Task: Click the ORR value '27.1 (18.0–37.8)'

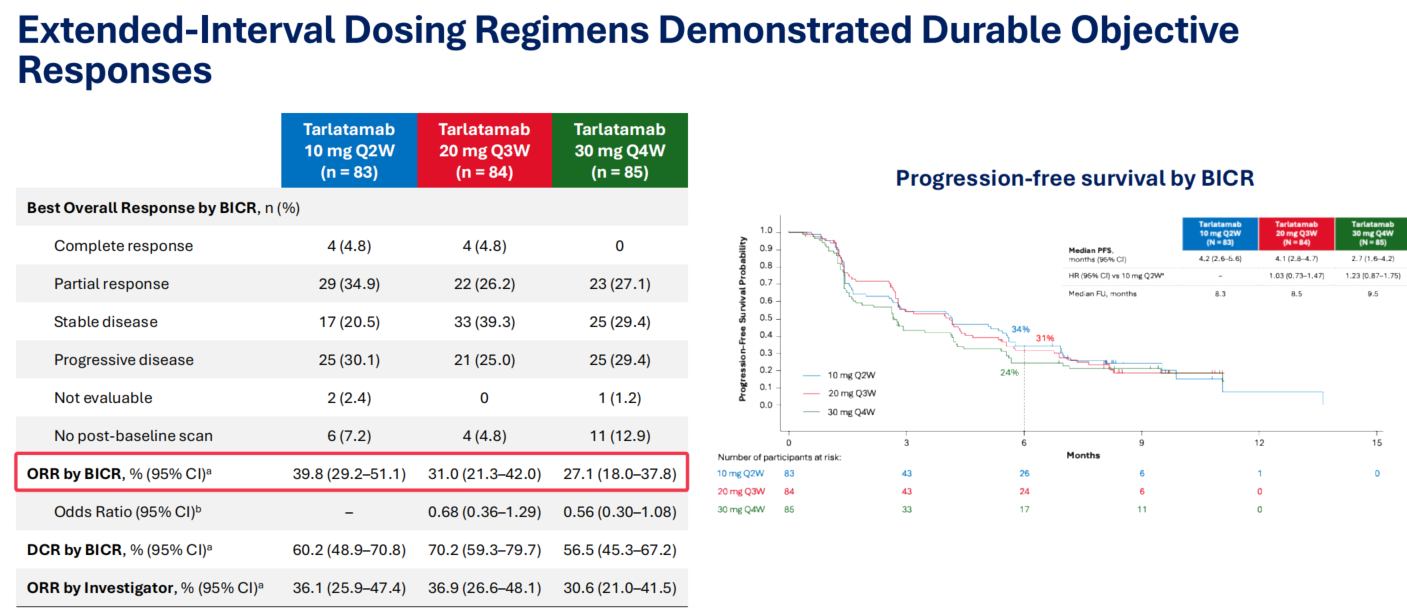Action: (620, 473)
